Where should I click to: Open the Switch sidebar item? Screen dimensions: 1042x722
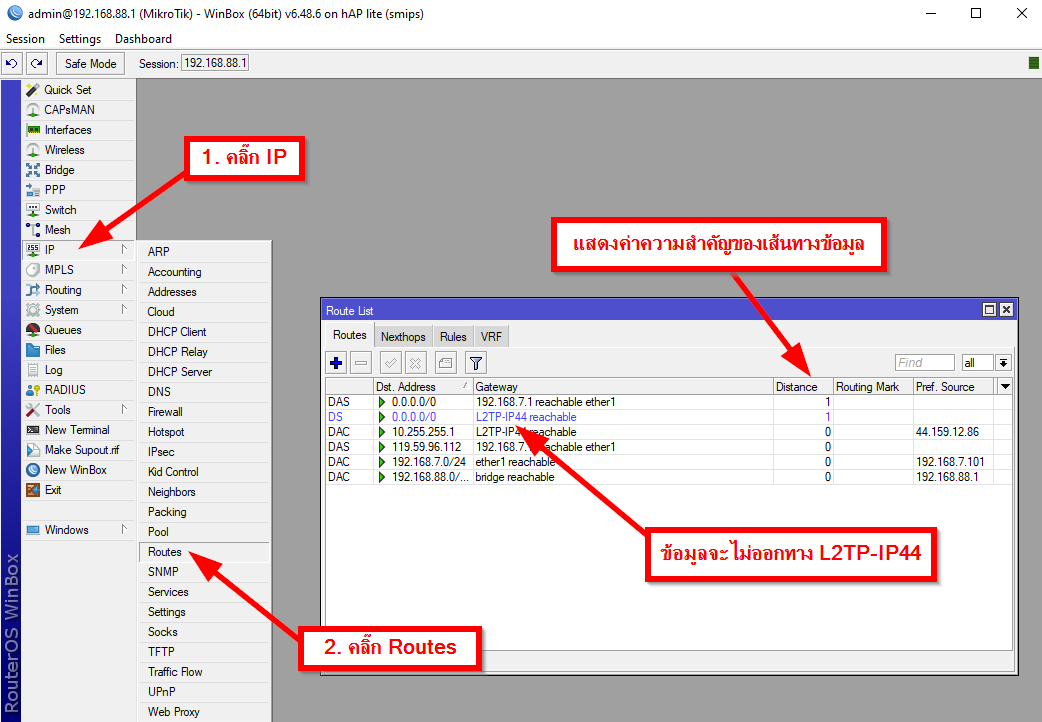pyautogui.click(x=78, y=209)
